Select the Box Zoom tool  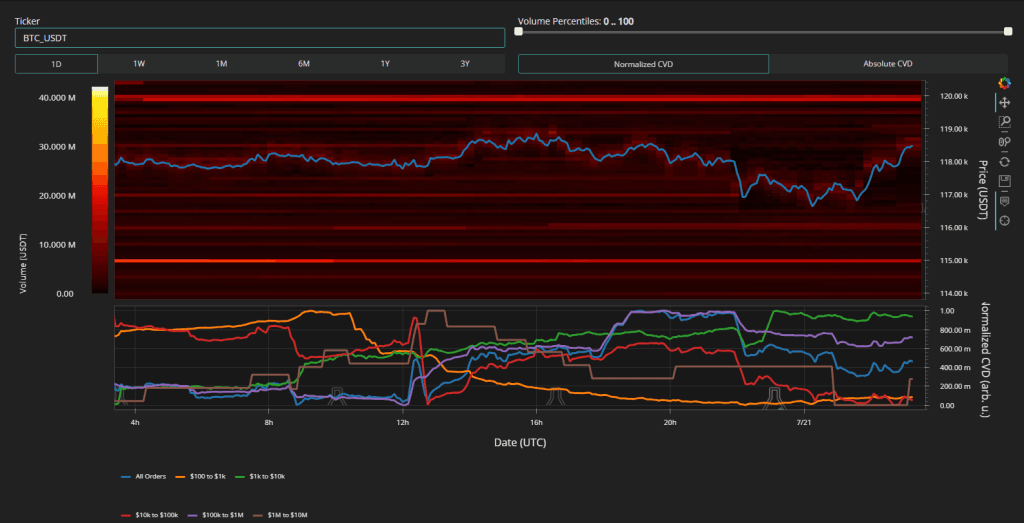click(x=1004, y=122)
